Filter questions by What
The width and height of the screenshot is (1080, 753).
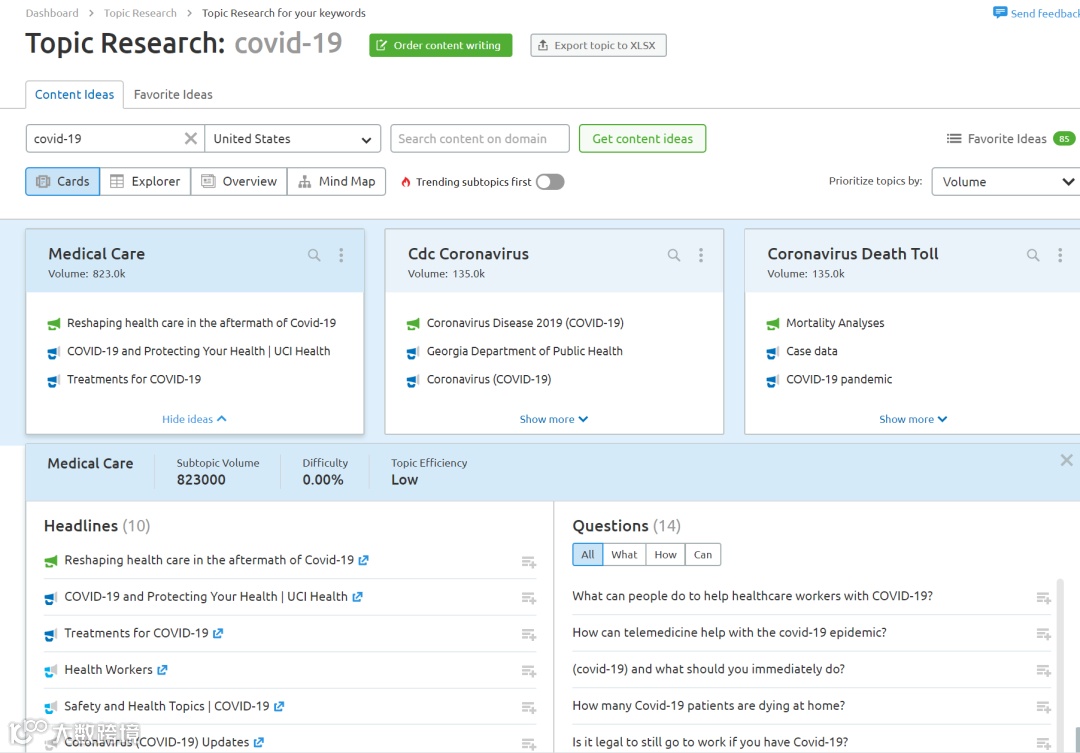click(624, 555)
